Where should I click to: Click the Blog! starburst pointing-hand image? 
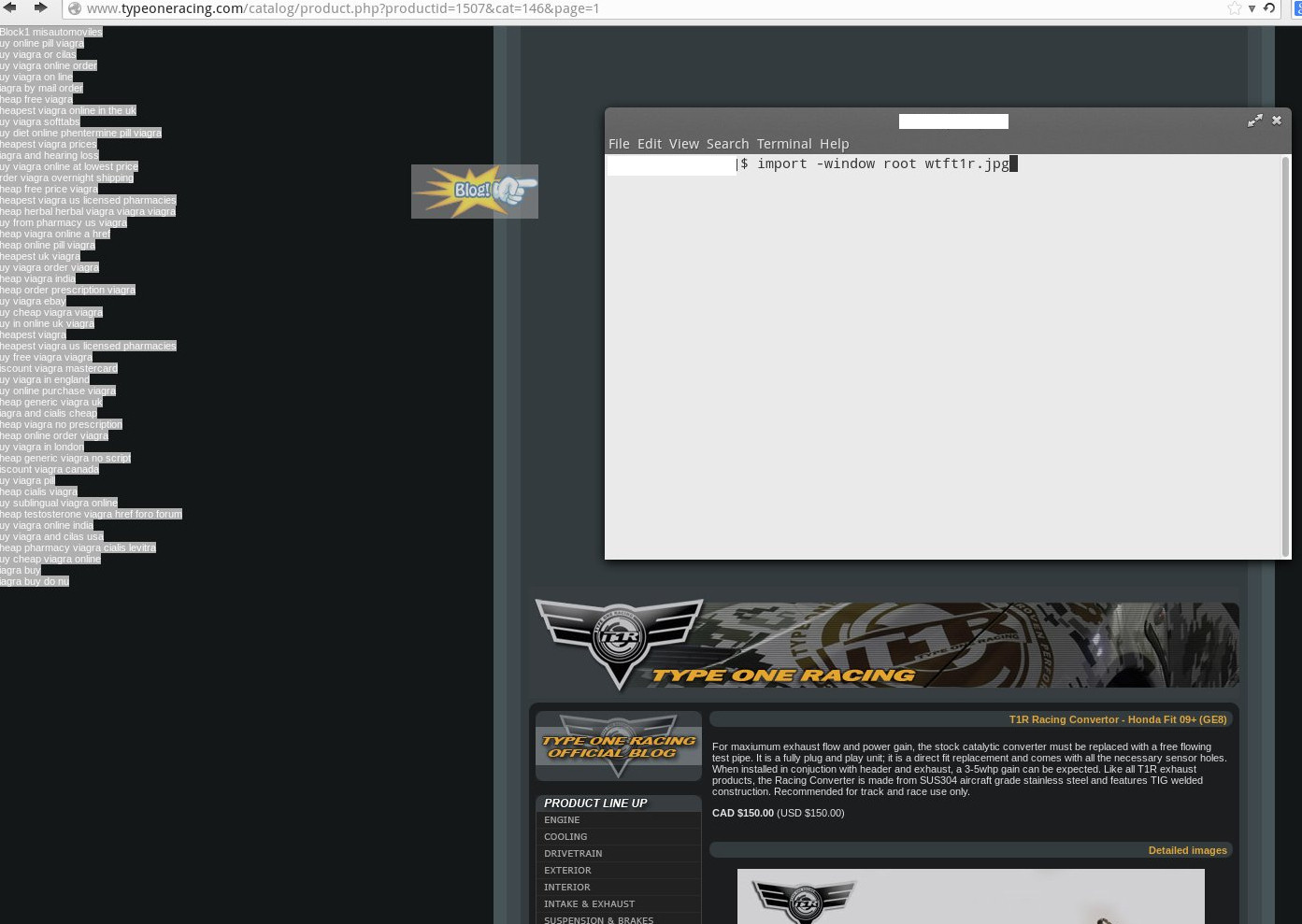coord(475,192)
